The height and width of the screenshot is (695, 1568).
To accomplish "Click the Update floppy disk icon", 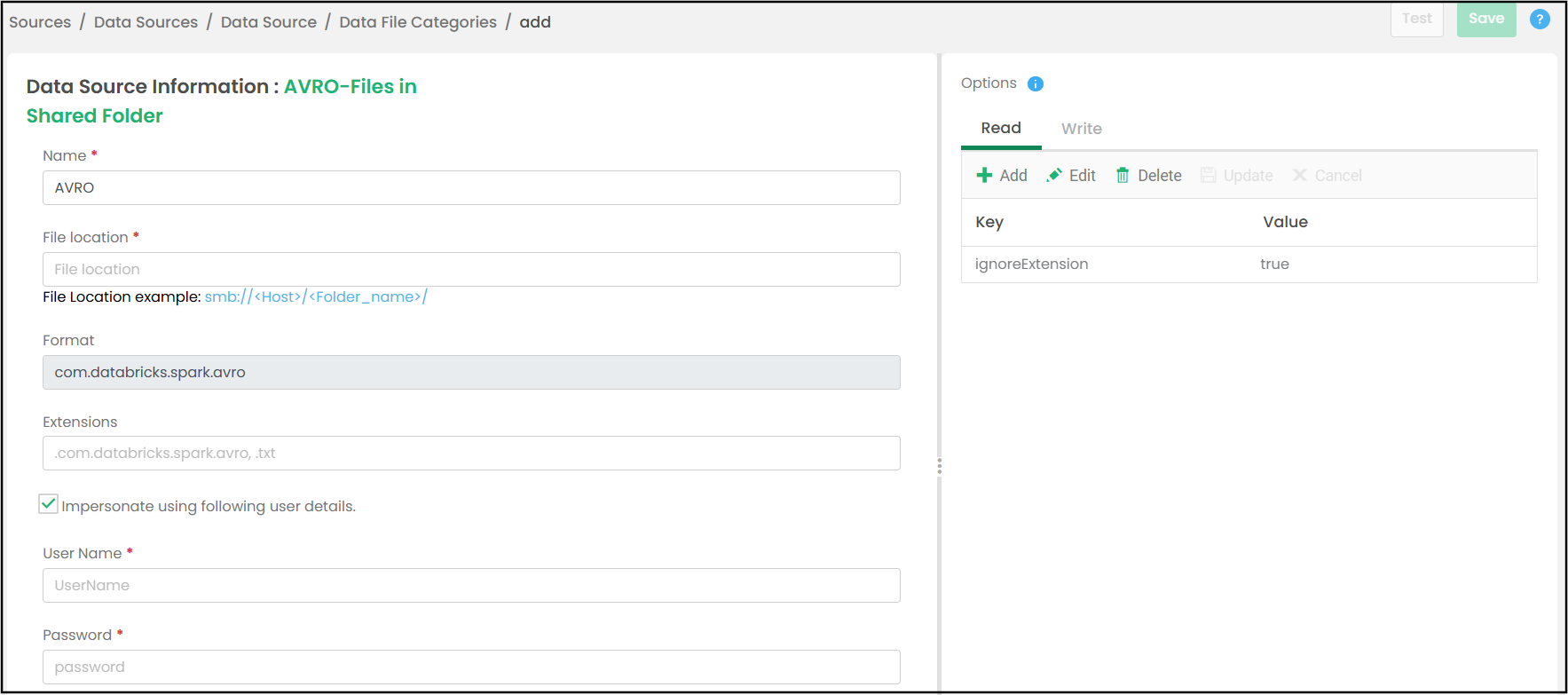I will [1209, 175].
